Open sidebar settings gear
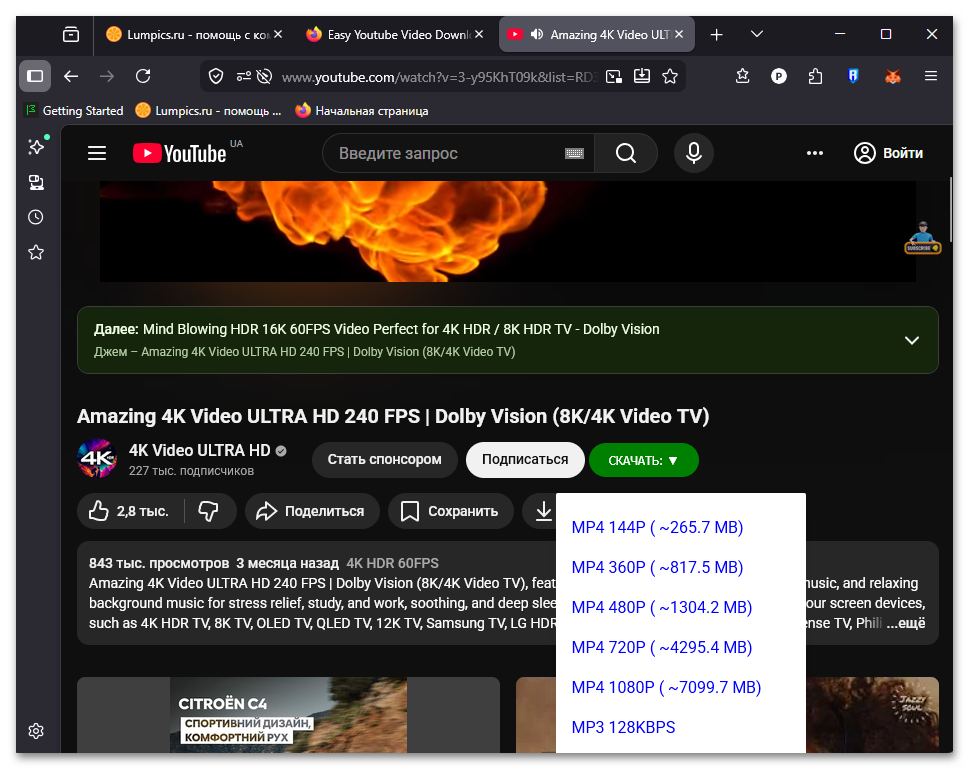The width and height of the screenshot is (969, 769). pyautogui.click(x=36, y=731)
